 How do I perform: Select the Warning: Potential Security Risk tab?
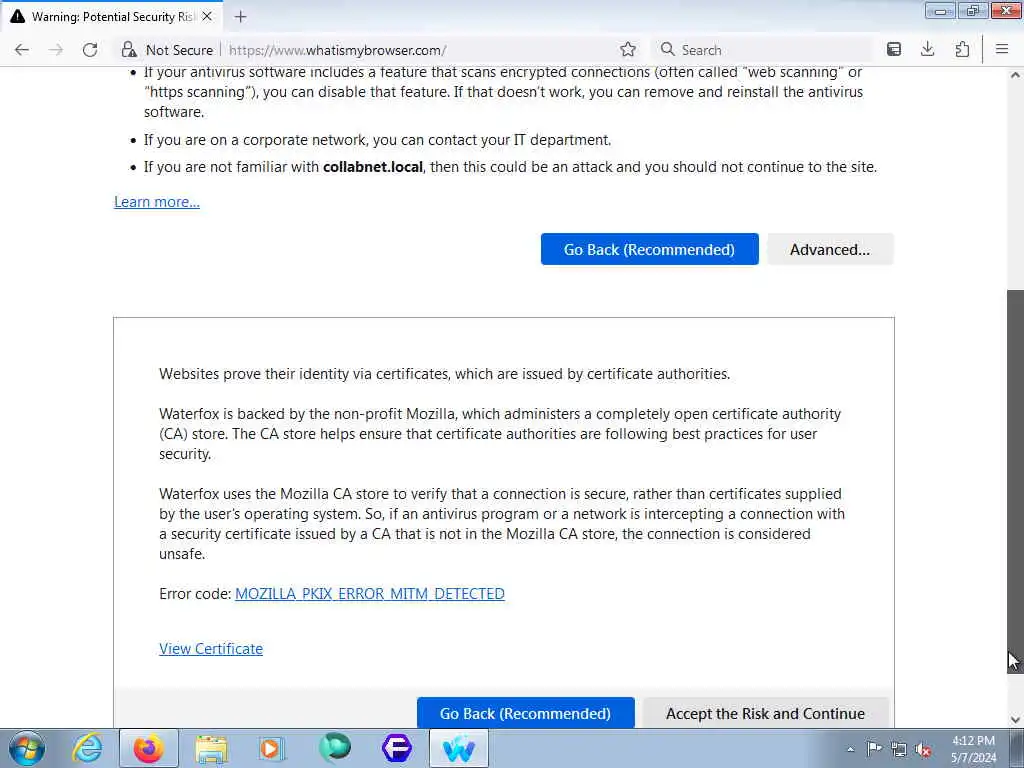112,16
